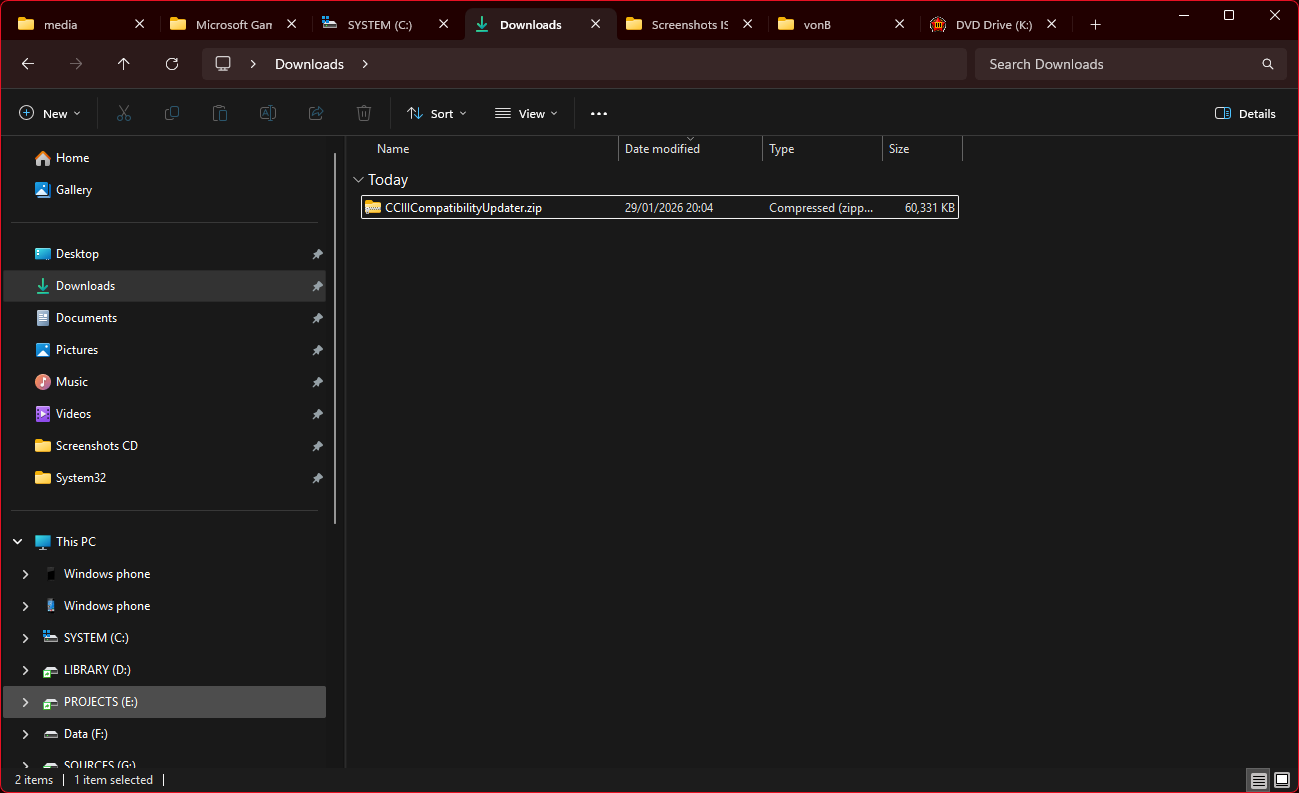The width and height of the screenshot is (1299, 793).
Task: Open the Sort dropdown menu
Action: pos(437,114)
